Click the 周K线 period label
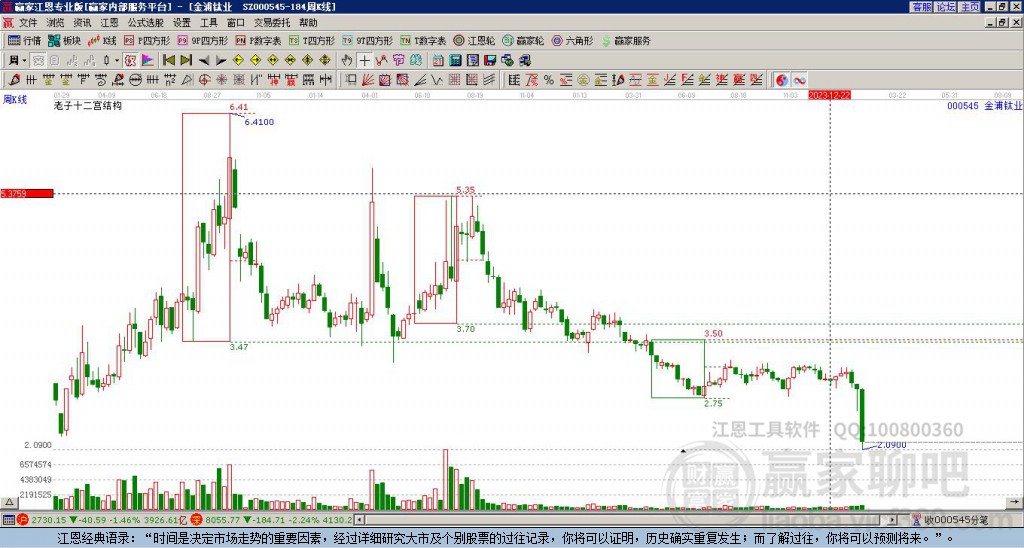 [x=15, y=100]
